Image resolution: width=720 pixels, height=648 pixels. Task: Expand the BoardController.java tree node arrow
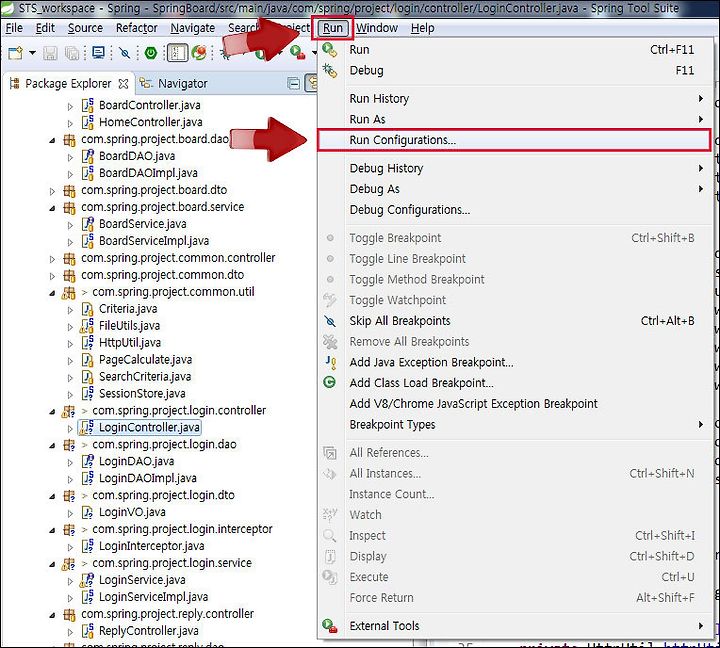coord(70,106)
